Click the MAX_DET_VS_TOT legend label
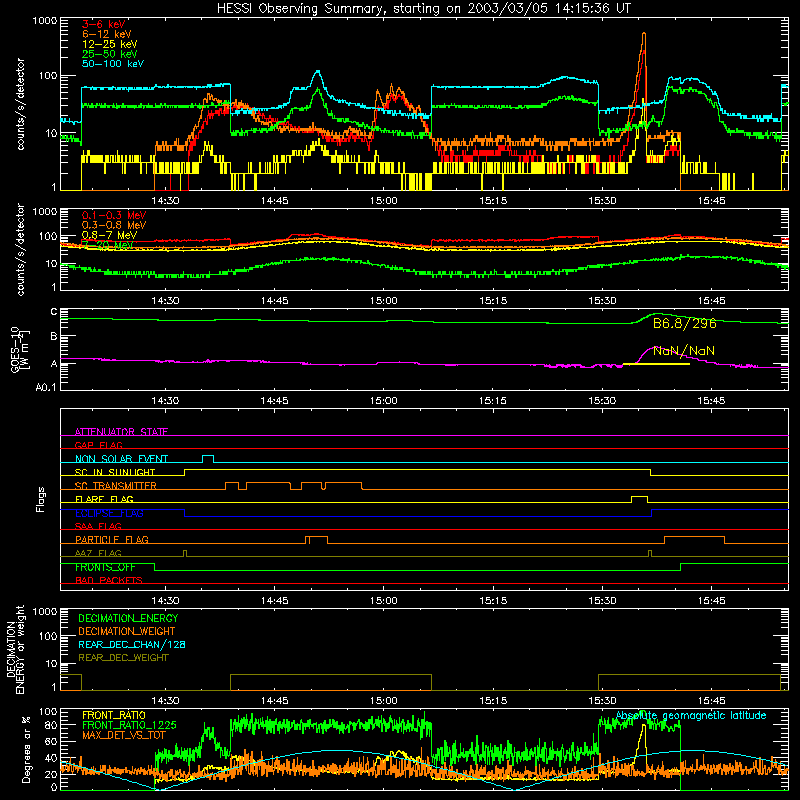Image resolution: width=800 pixels, height=800 pixels. (x=124, y=735)
